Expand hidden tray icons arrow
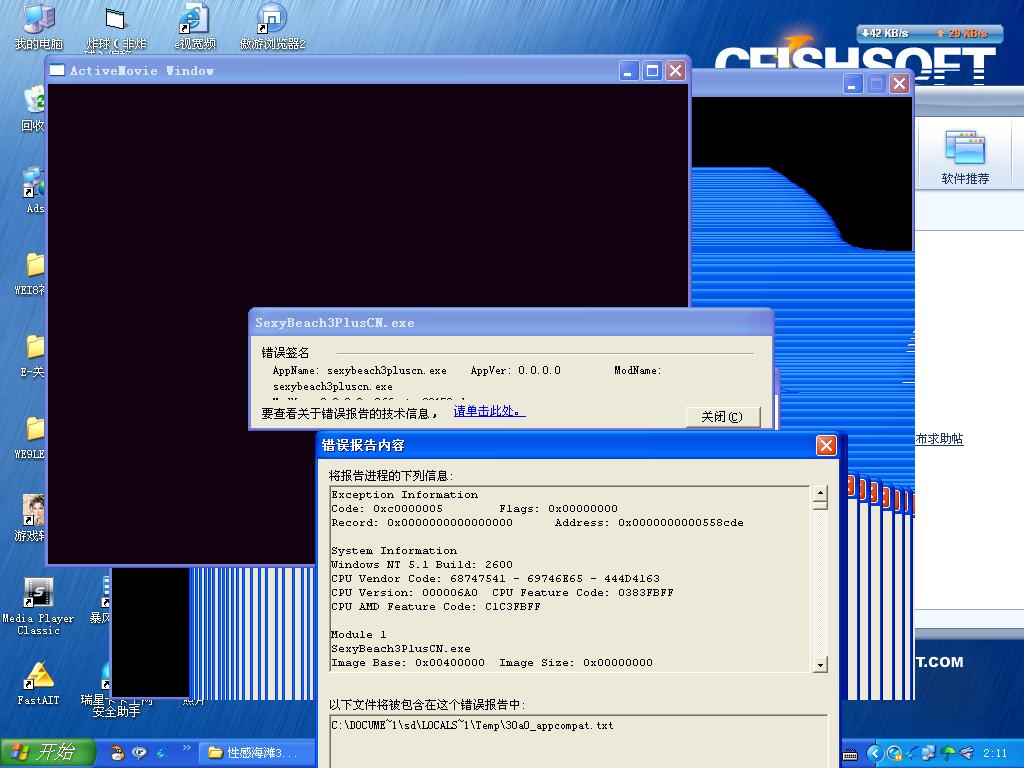 pos(876,754)
